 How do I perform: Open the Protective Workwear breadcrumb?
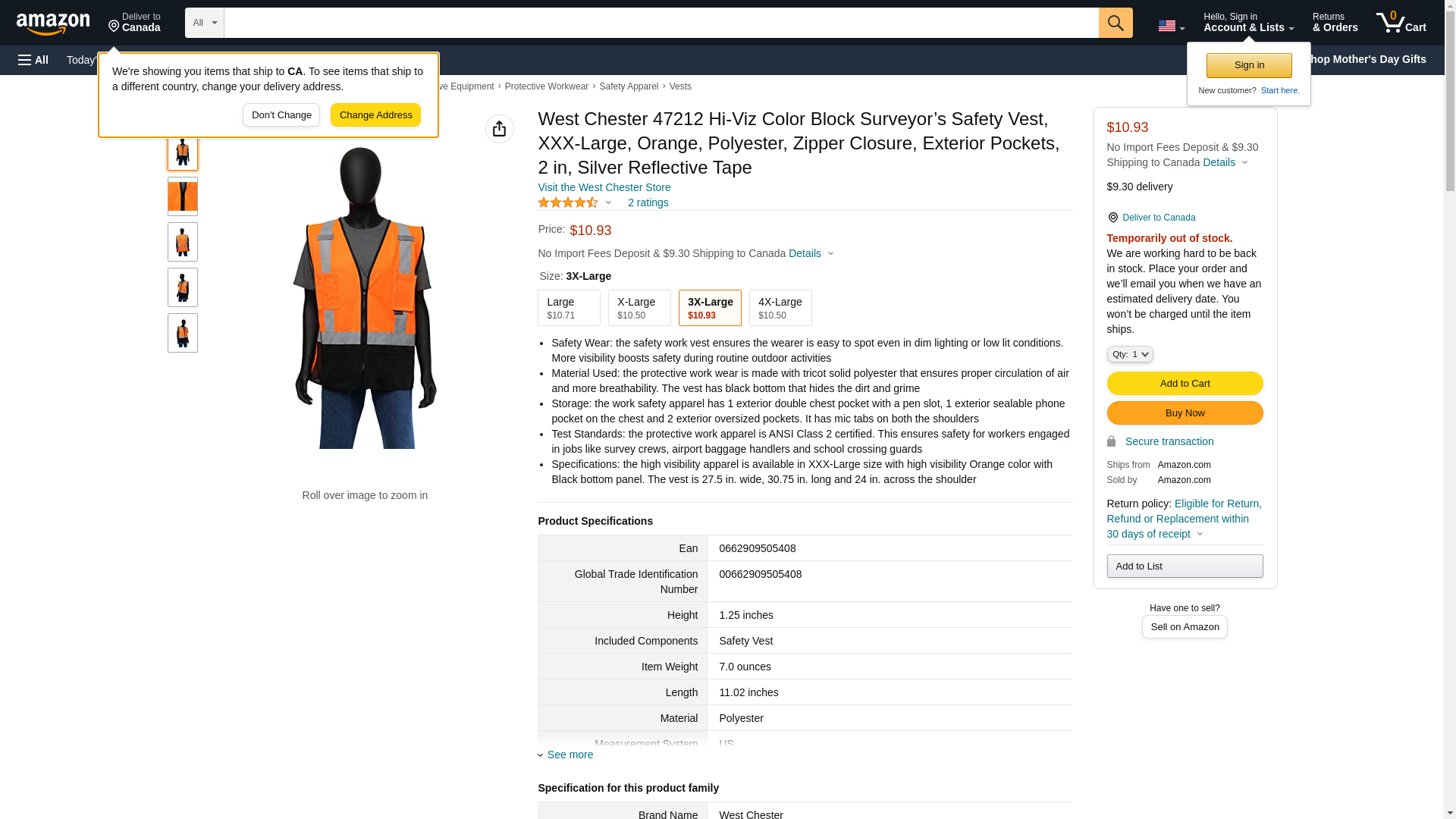(546, 86)
